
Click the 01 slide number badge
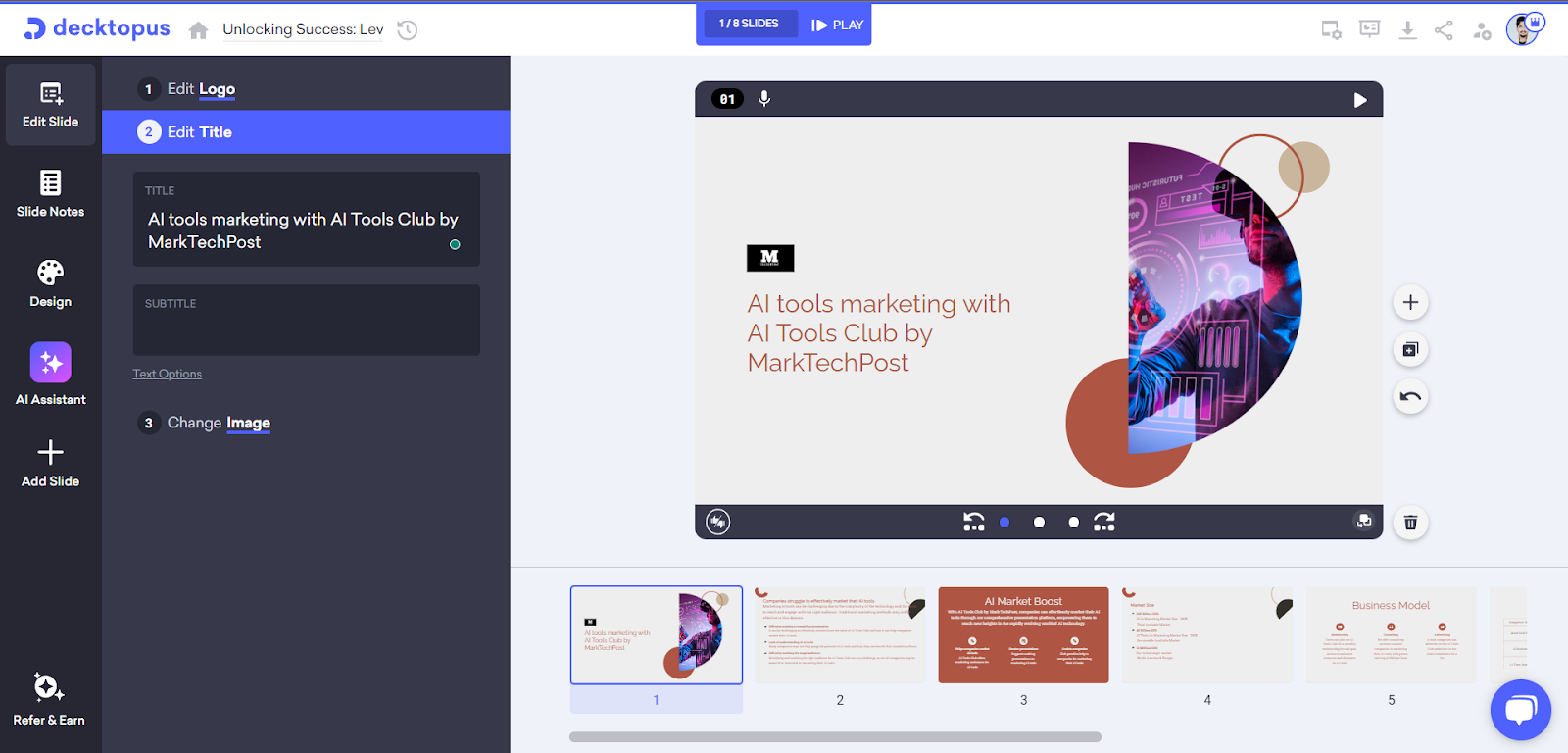pos(727,99)
